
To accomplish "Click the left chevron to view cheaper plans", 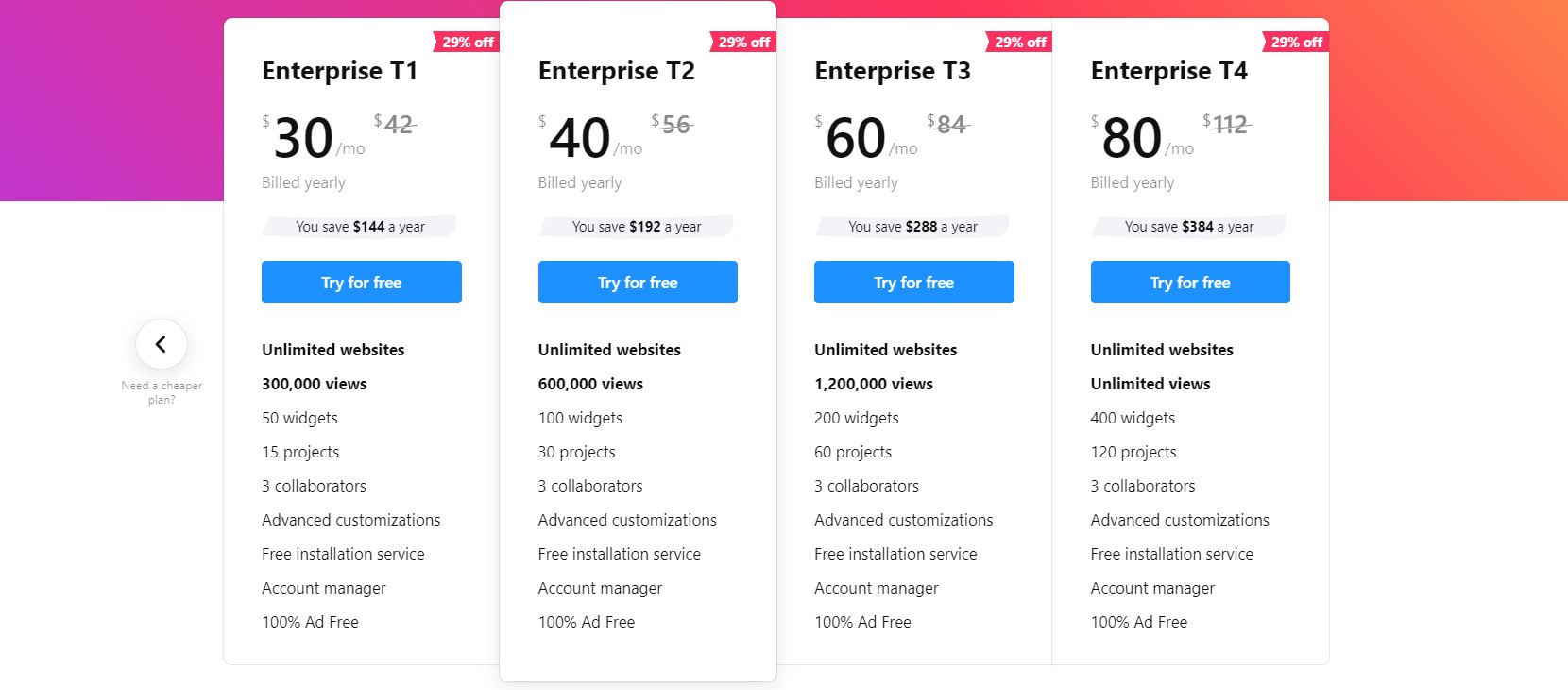I will [x=162, y=344].
